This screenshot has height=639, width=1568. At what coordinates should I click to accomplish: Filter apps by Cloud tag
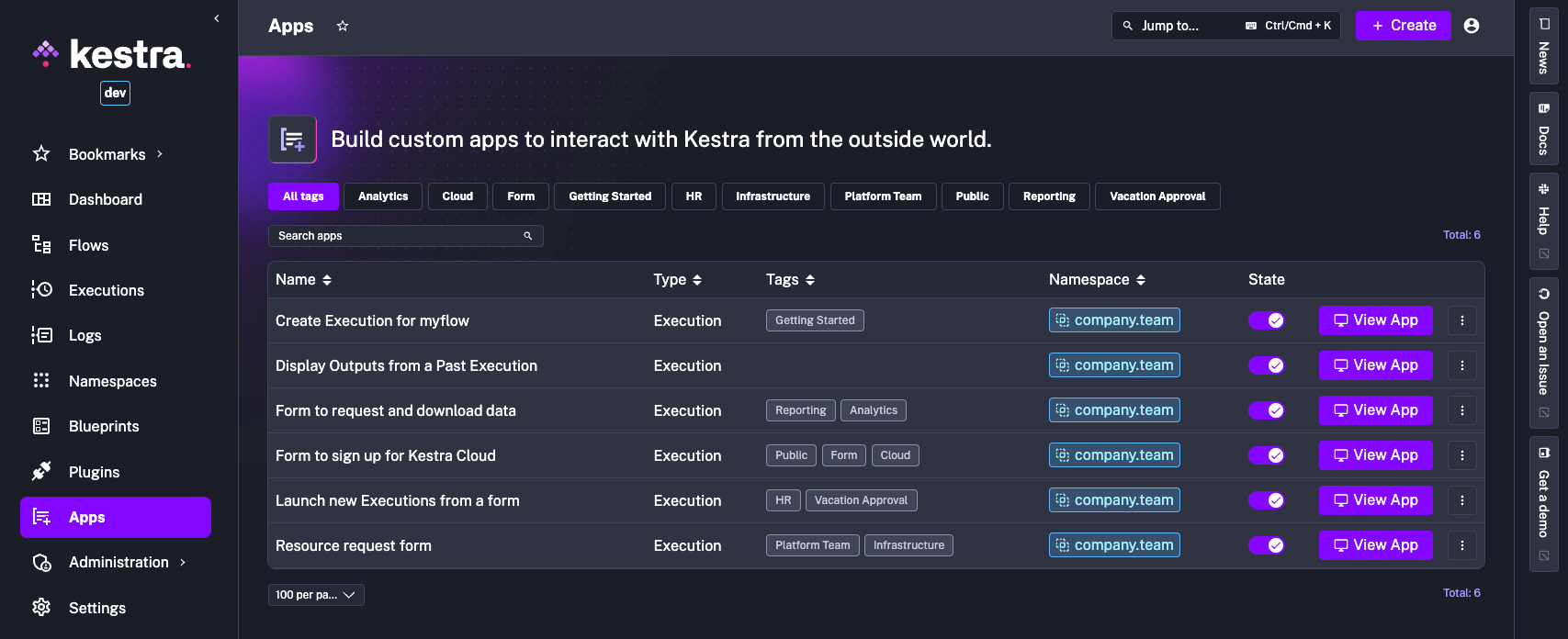click(457, 196)
